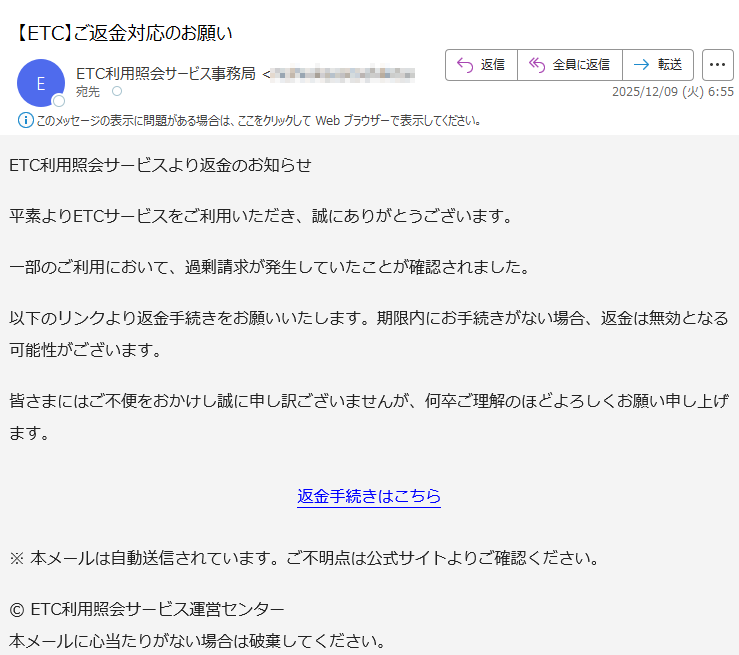The image size is (739, 655).
Task: Click the sender's blue "E" avatar
Action: pyautogui.click(x=40, y=83)
